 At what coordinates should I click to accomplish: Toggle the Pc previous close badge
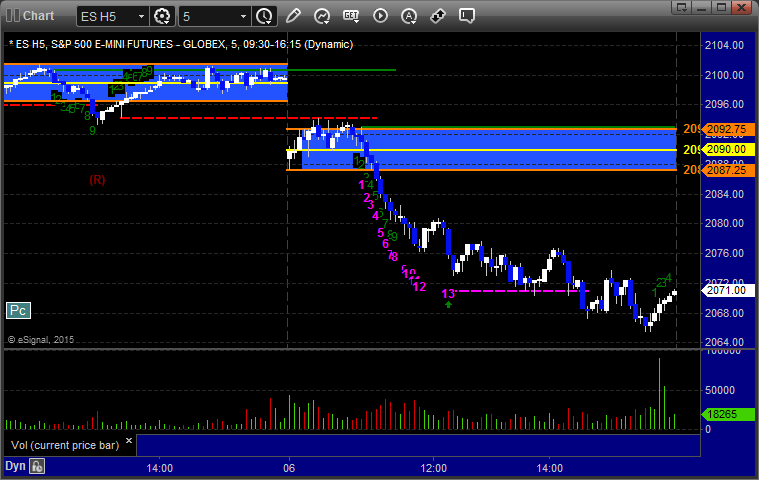click(x=17, y=311)
